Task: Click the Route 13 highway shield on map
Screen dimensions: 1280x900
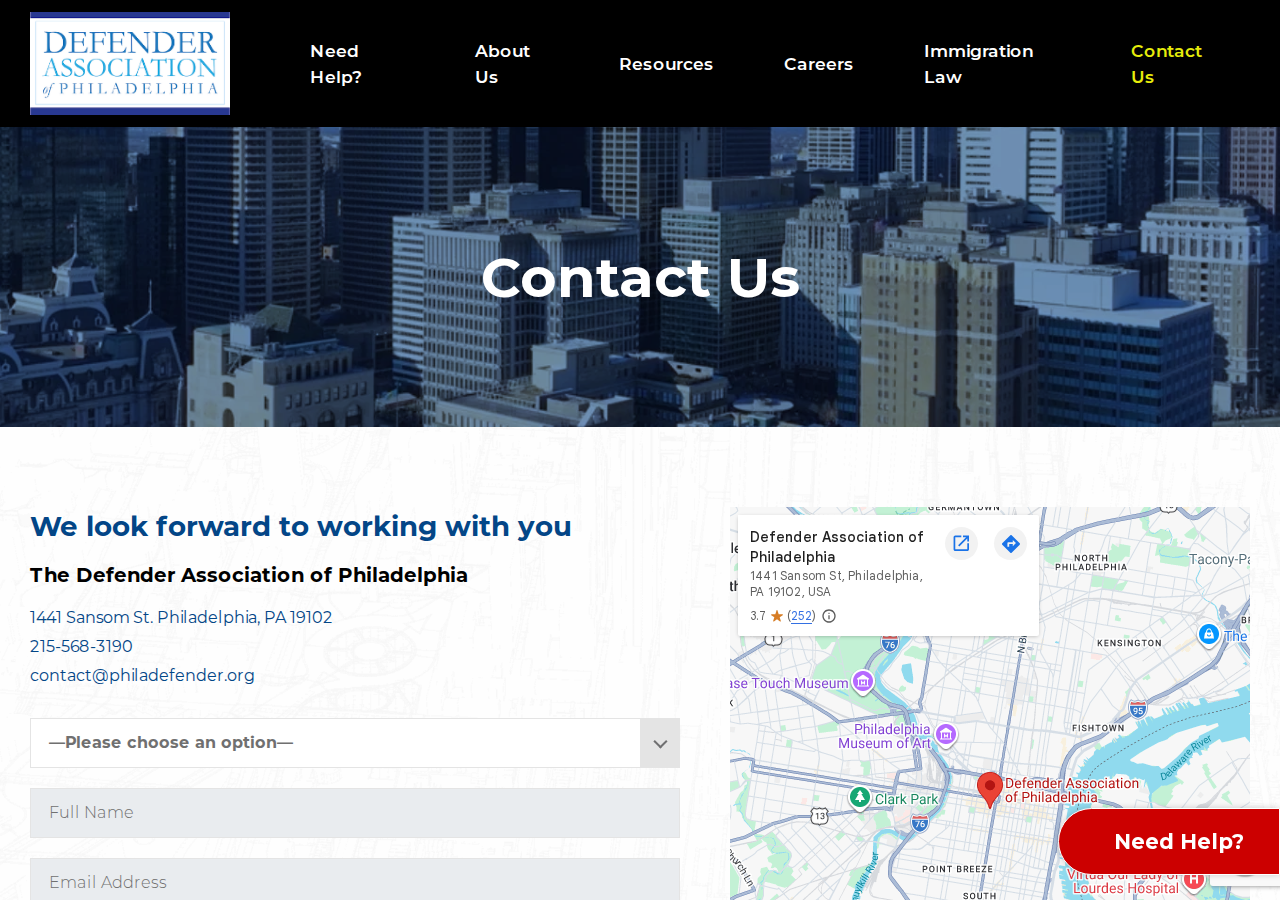Action: 820,816
